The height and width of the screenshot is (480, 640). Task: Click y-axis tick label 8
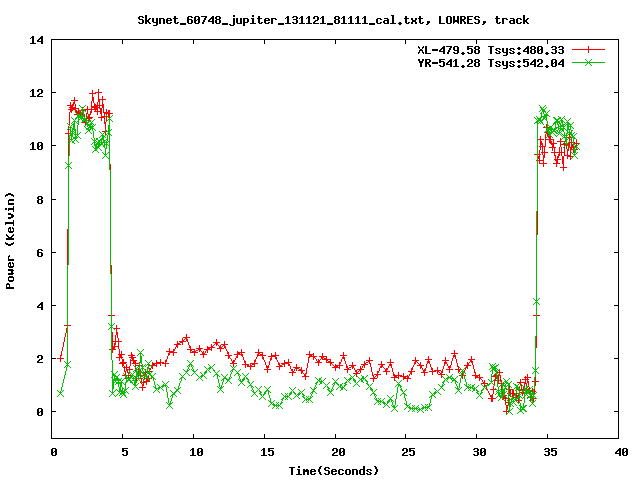pos(40,200)
